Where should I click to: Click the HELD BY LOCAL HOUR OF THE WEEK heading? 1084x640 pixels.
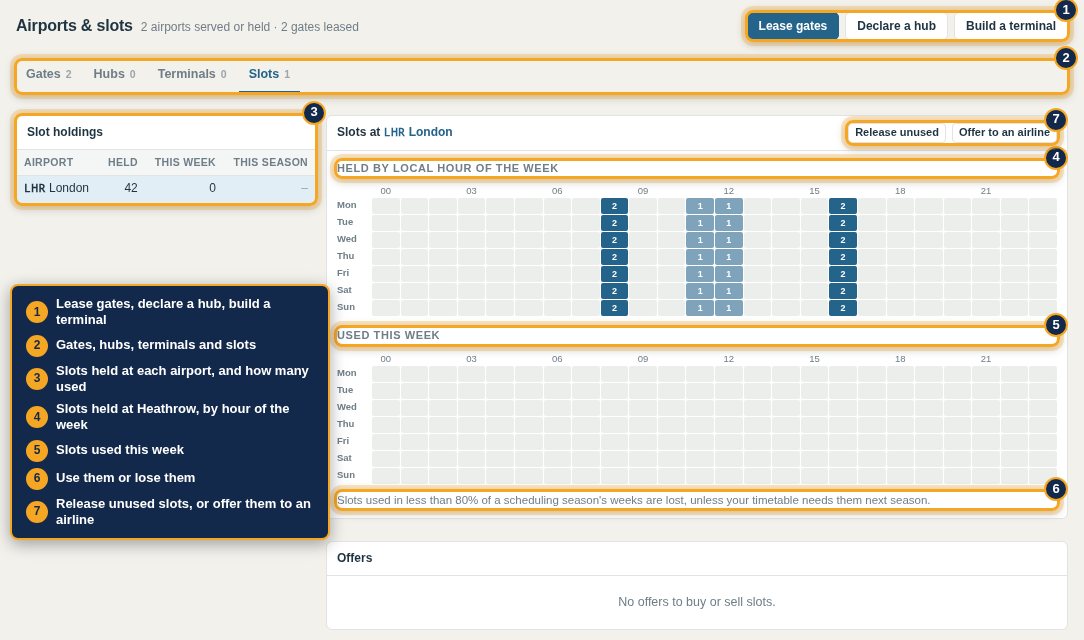coord(447,168)
